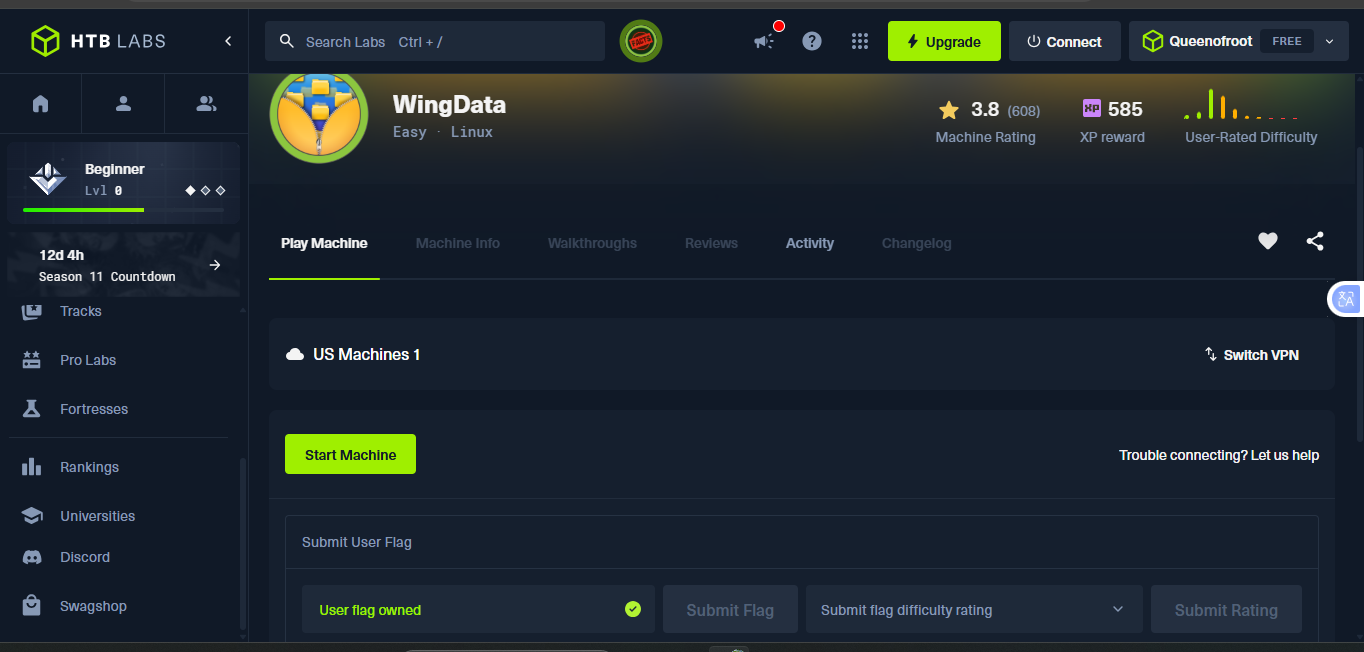The width and height of the screenshot is (1364, 652).
Task: Click the green round badge icon beside search
Action: (x=641, y=41)
